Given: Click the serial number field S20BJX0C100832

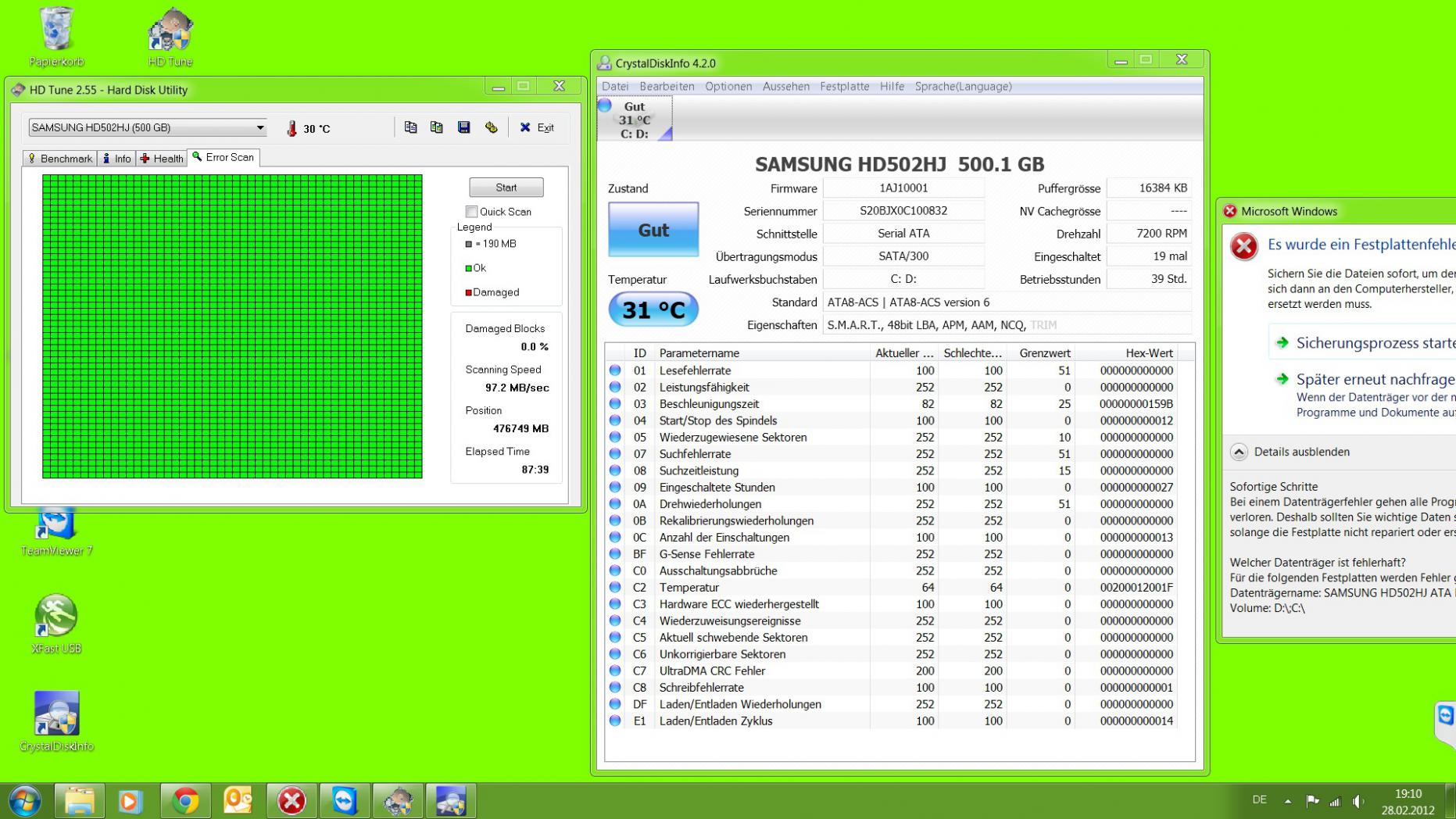Looking at the screenshot, I should 903,211.
